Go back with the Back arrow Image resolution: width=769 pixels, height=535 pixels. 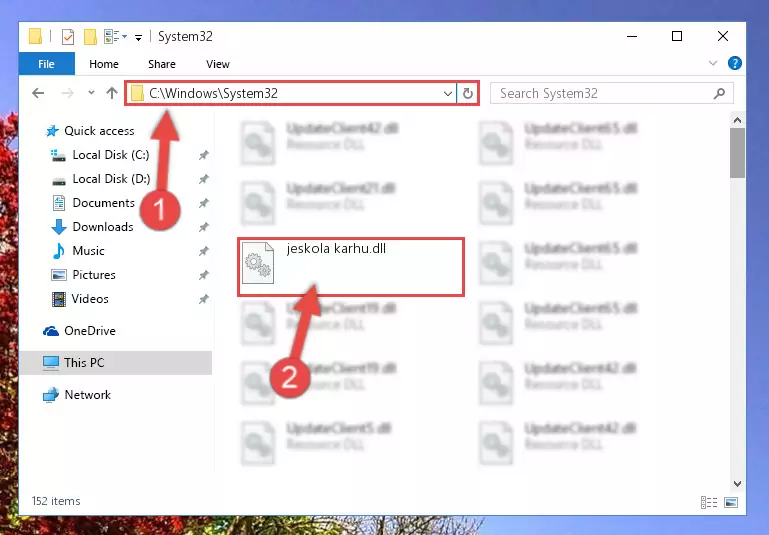(38, 93)
